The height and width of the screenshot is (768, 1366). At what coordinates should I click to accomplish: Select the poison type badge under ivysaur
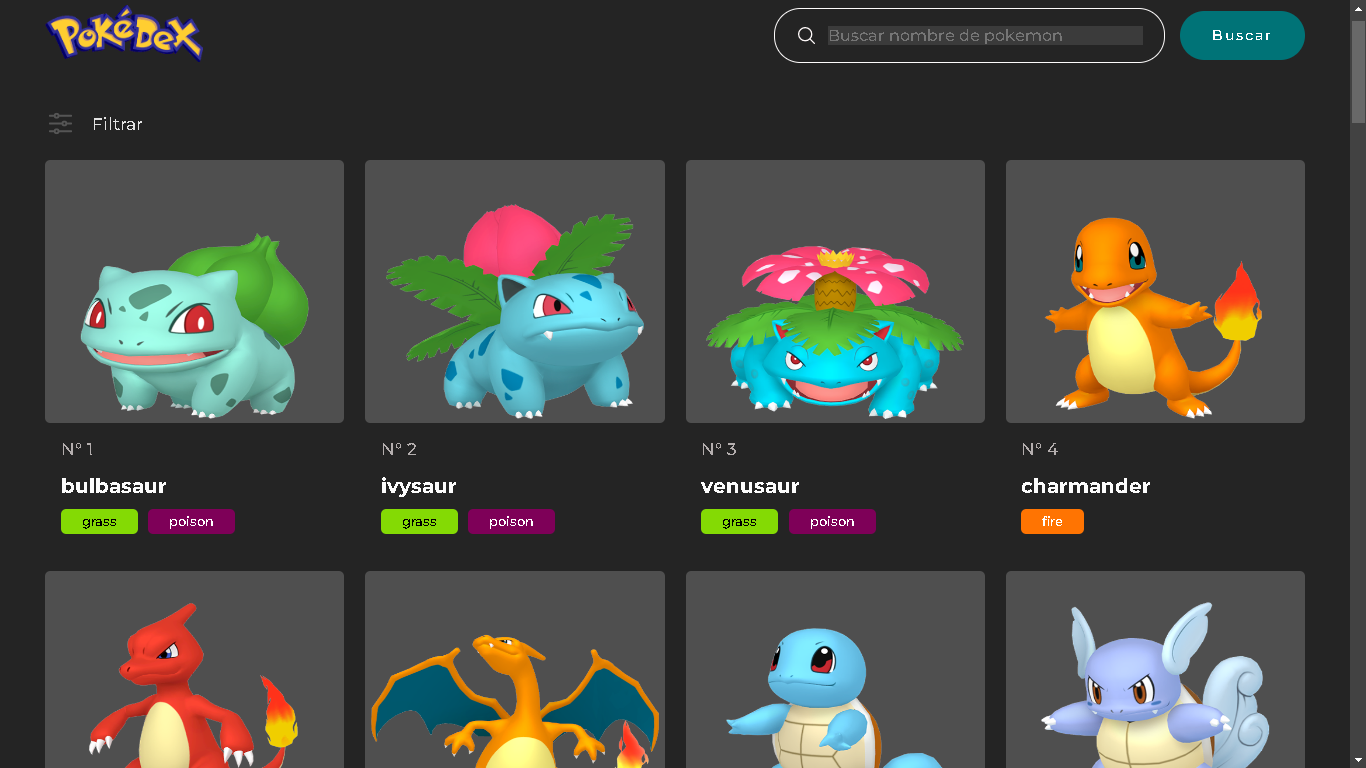click(x=511, y=521)
